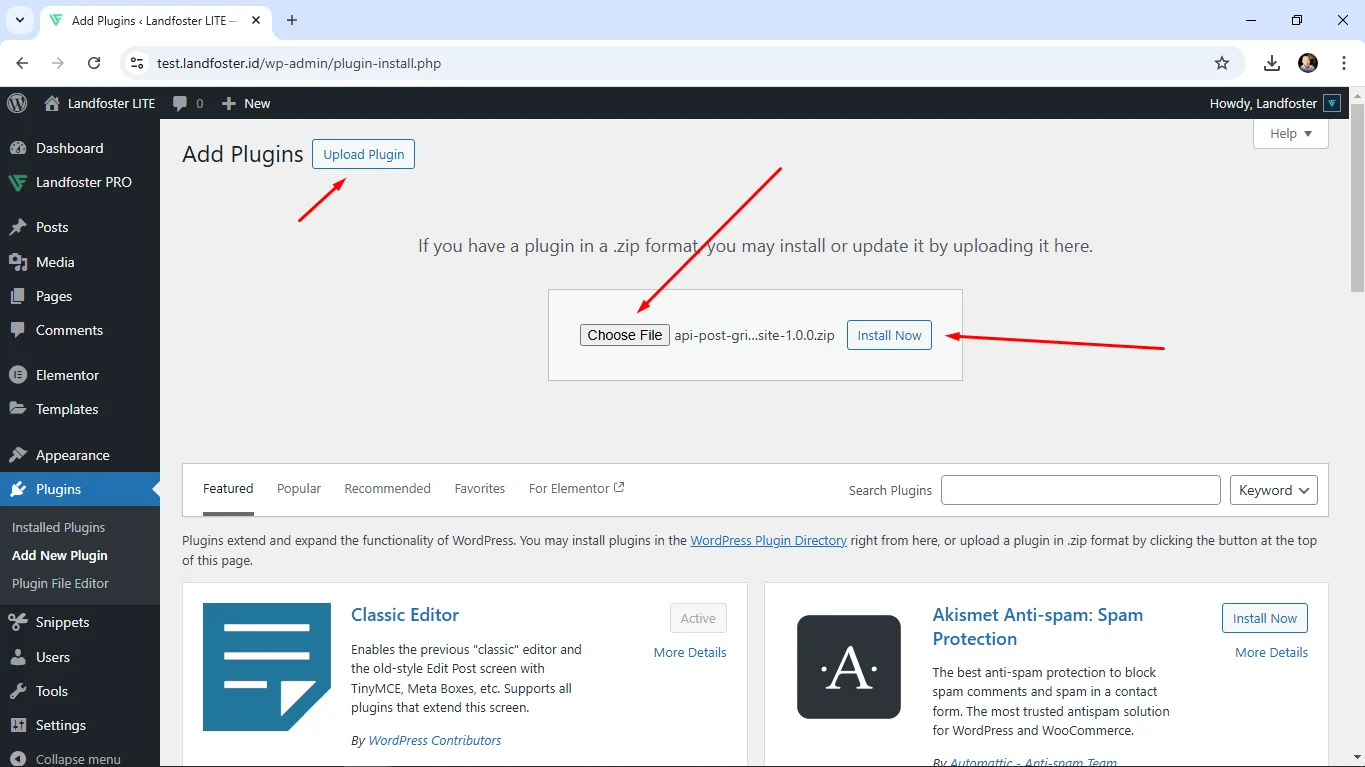Install Akismet with its Install Now button
Image resolution: width=1365 pixels, height=767 pixels.
point(1264,618)
